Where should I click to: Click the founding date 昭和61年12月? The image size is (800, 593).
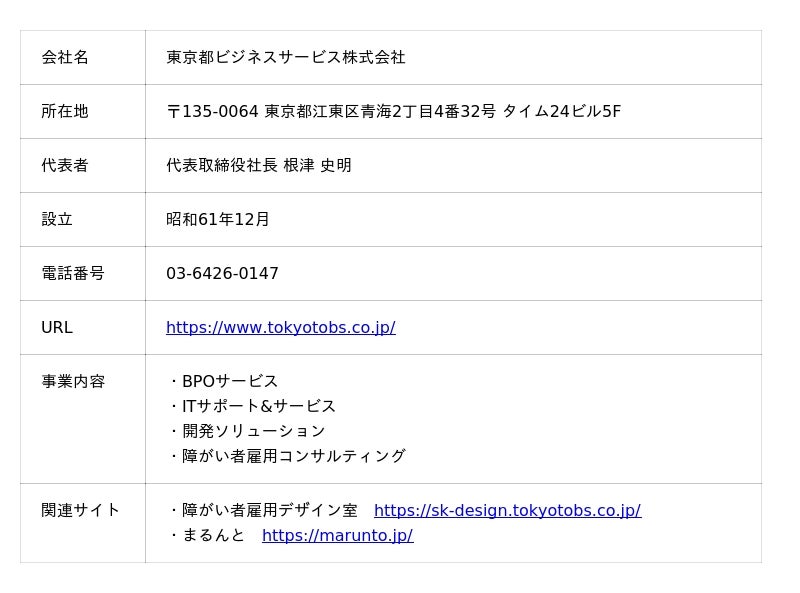[218, 220]
